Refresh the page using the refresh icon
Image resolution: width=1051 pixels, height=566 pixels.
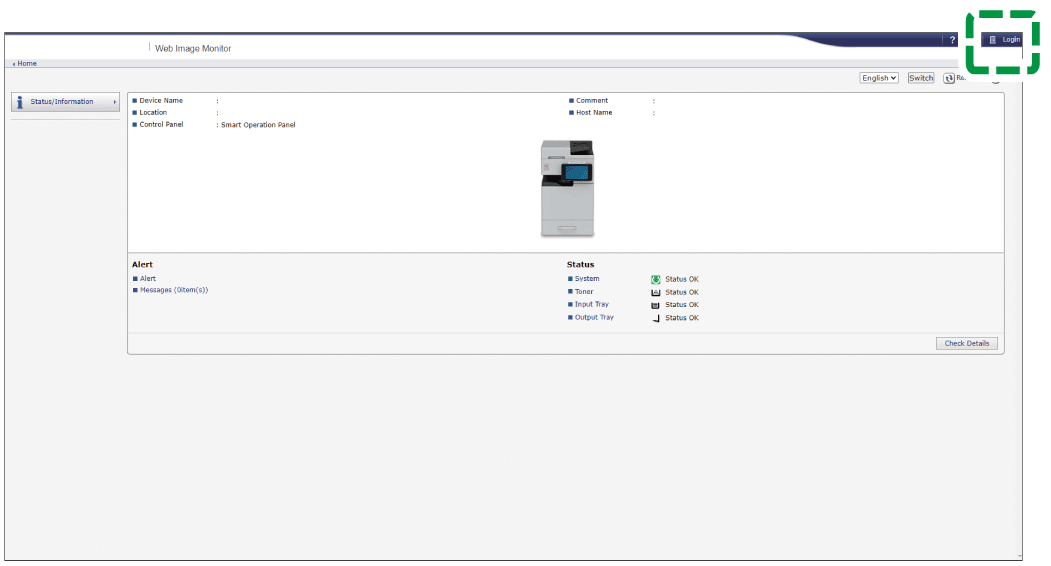coord(949,78)
